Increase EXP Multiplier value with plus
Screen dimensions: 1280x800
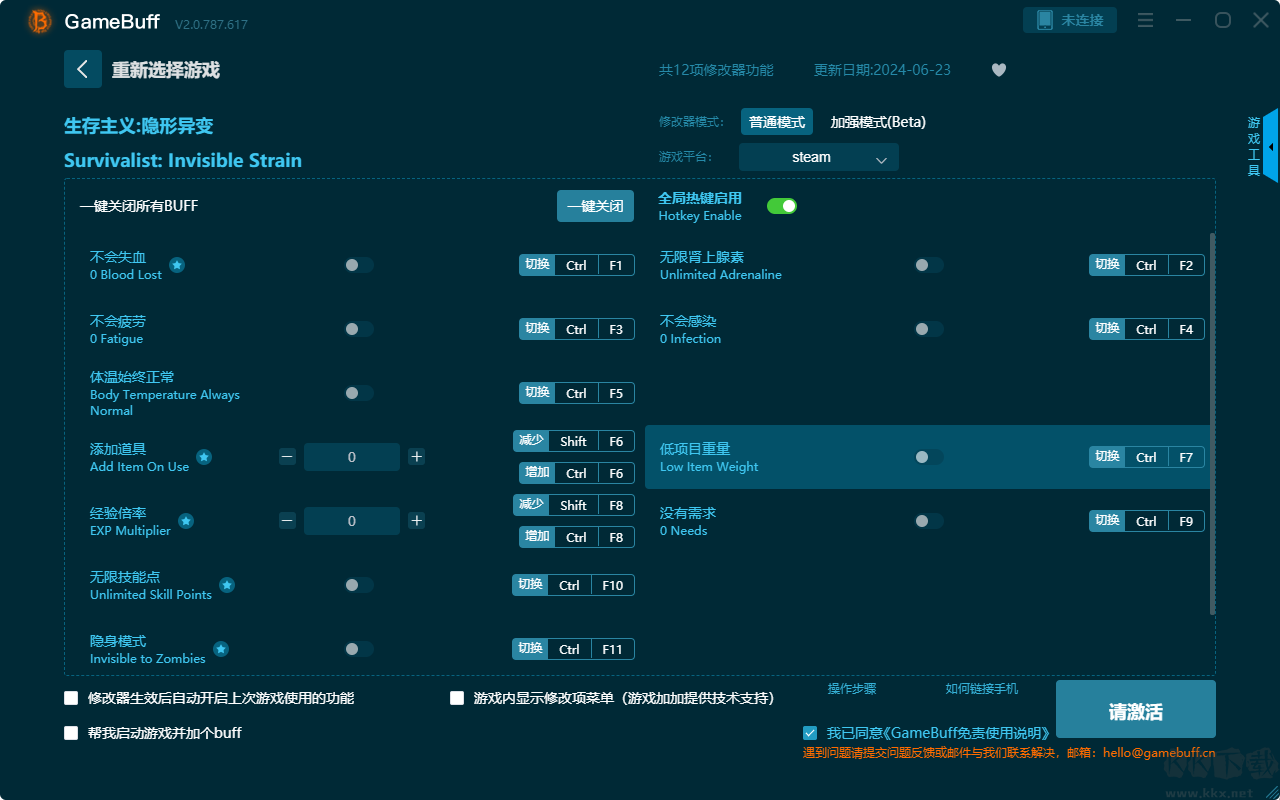[417, 521]
